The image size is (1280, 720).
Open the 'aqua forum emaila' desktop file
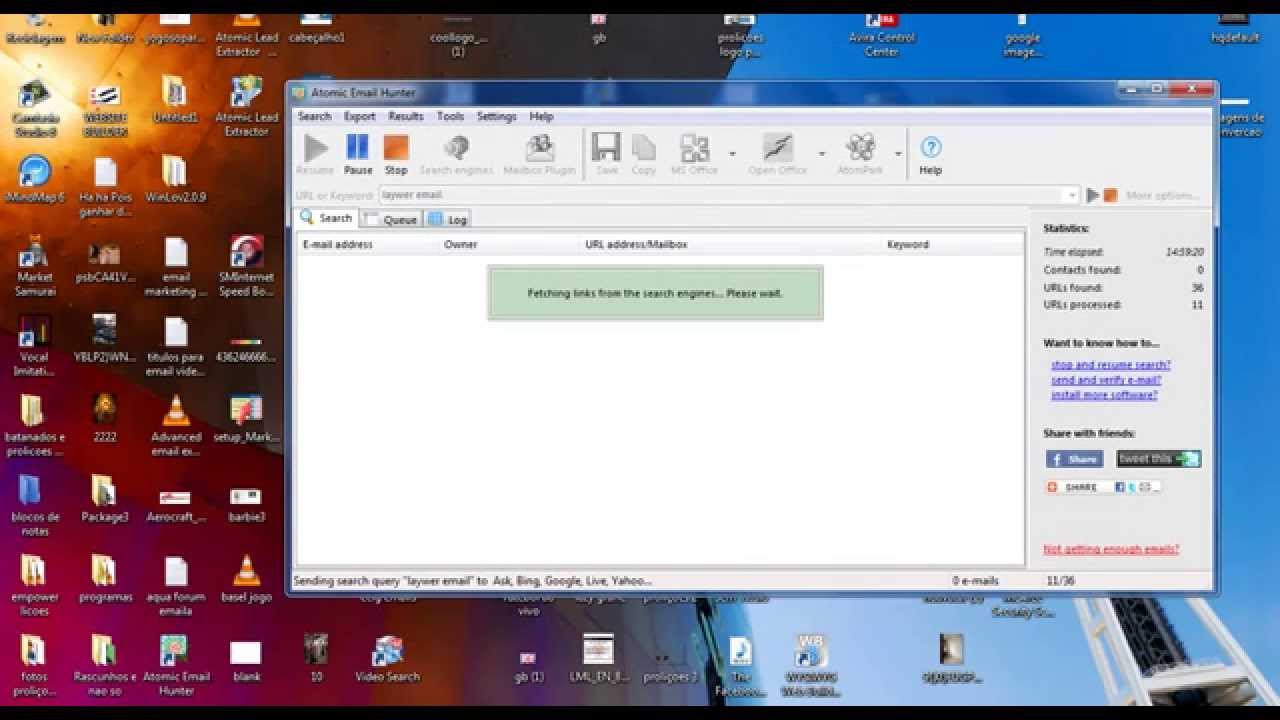pyautogui.click(x=176, y=585)
